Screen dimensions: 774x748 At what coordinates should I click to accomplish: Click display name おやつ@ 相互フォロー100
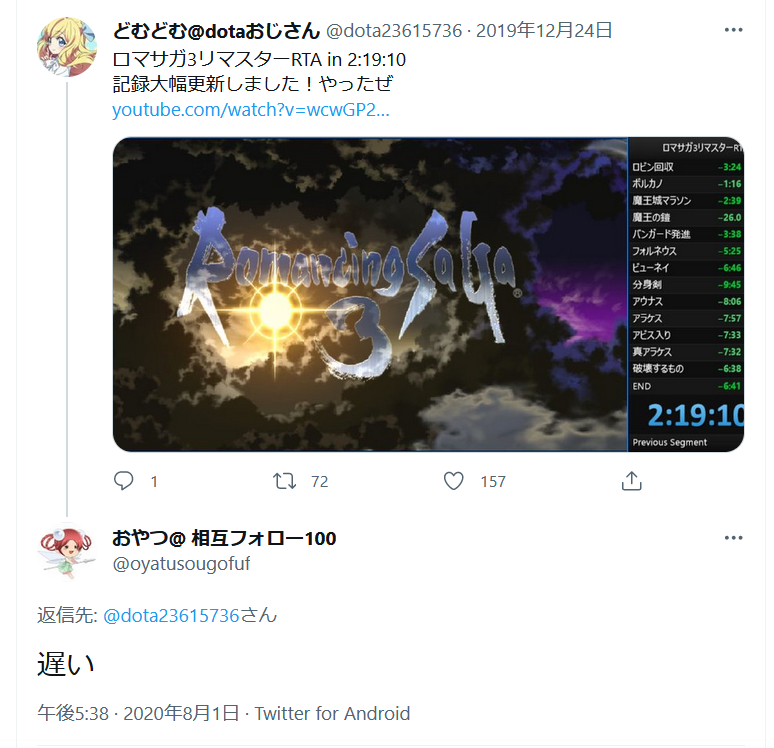[x=224, y=538]
